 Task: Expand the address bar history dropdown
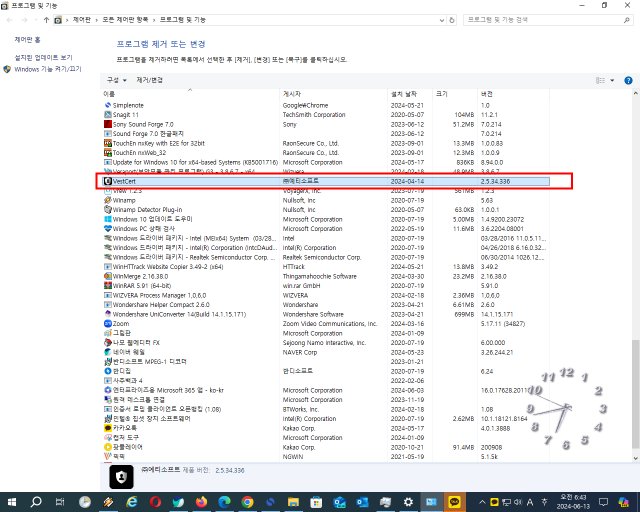[442, 20]
